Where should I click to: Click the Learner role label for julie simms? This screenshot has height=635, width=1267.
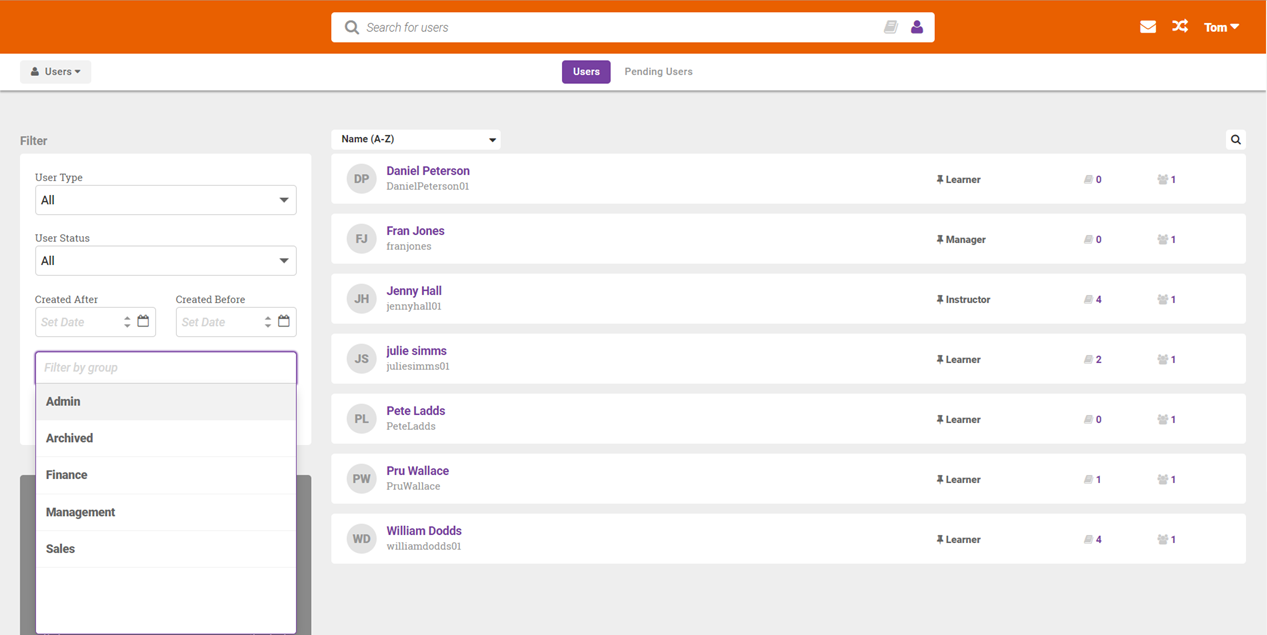(x=963, y=360)
